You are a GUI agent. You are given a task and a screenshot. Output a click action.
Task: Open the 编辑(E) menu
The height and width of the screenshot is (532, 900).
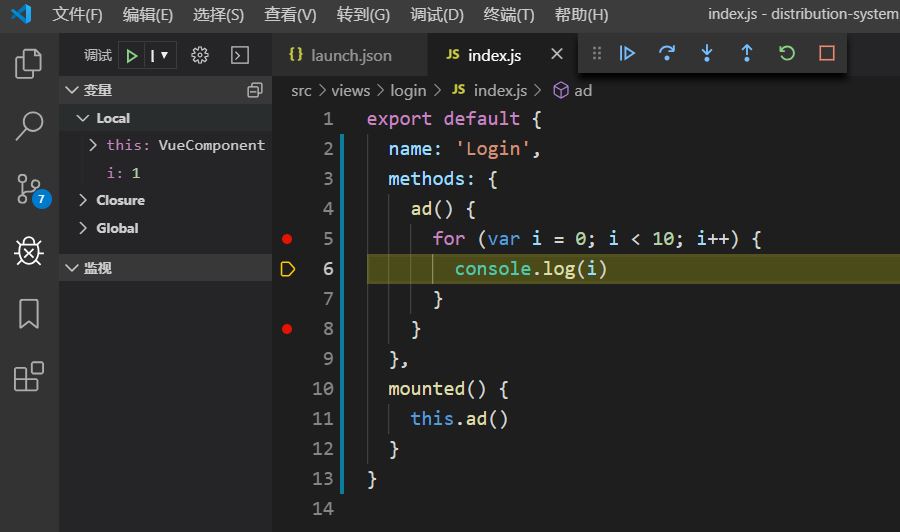tap(148, 14)
